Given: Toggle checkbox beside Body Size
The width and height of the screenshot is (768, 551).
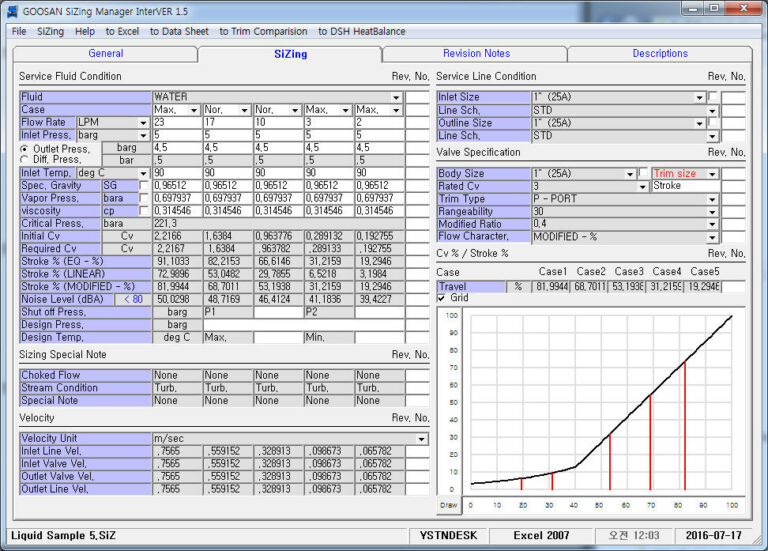Looking at the screenshot, I should click(x=643, y=173).
